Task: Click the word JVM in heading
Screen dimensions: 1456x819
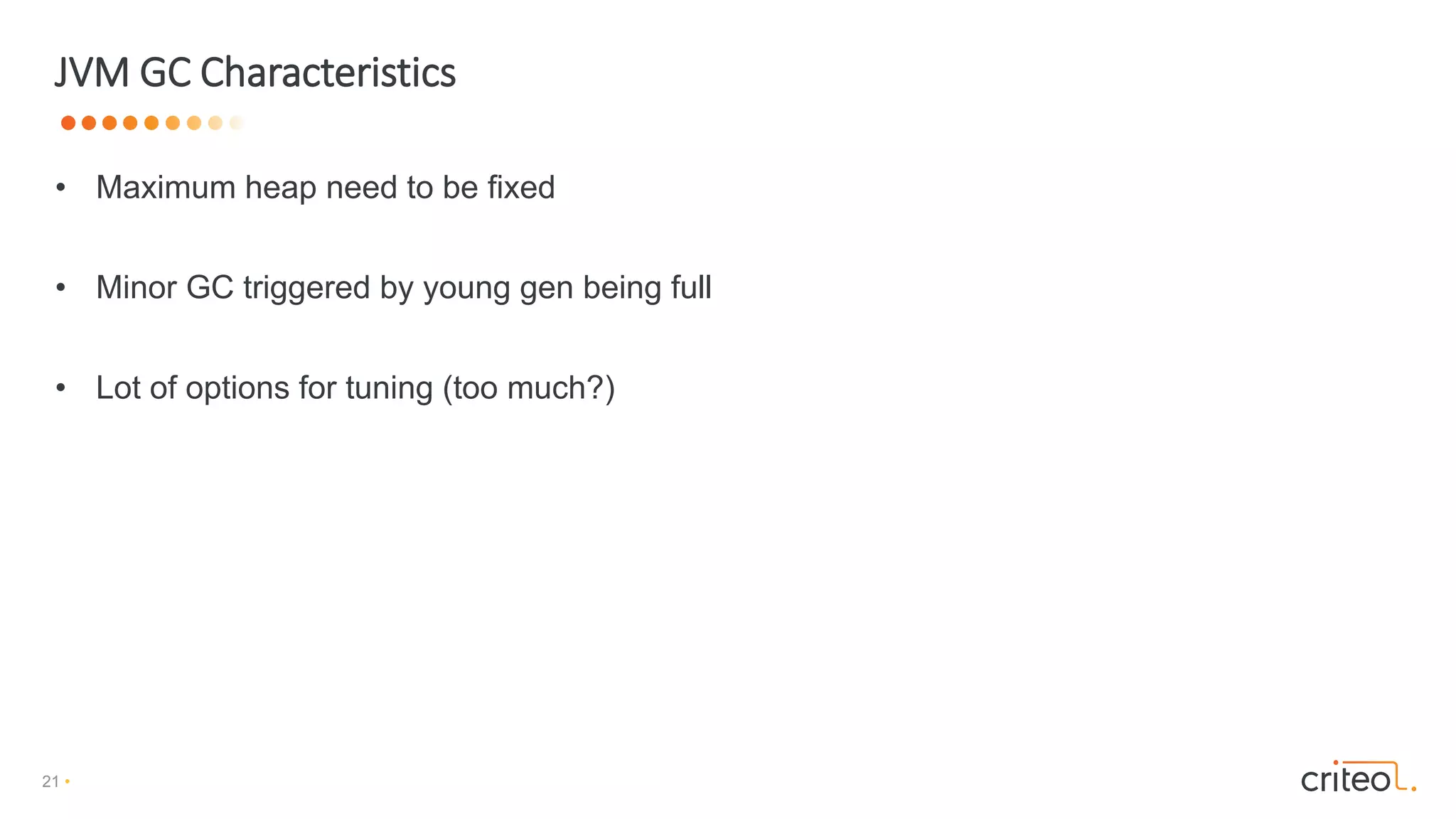Action: (92, 73)
